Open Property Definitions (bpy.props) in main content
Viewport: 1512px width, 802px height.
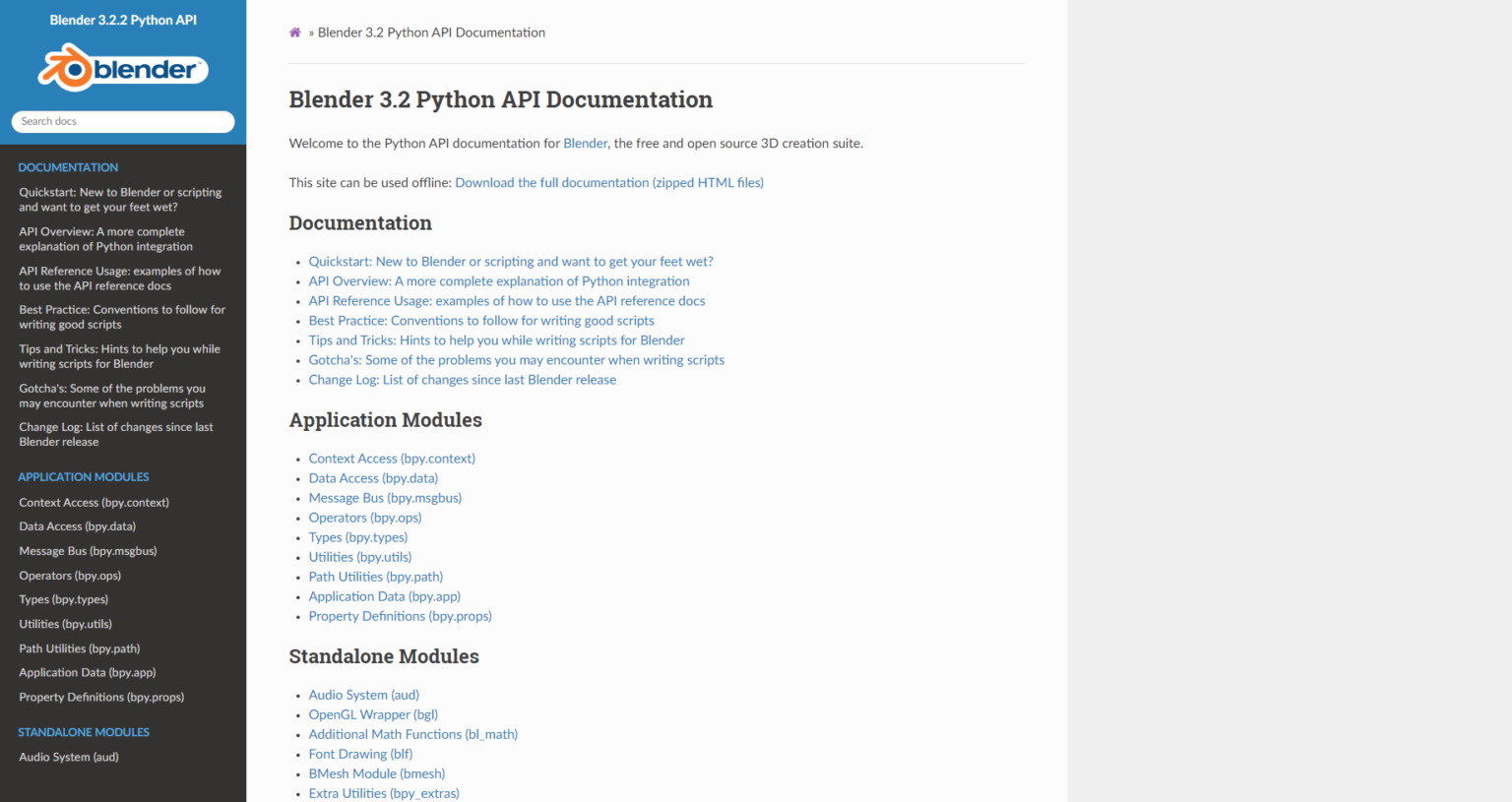coord(400,615)
